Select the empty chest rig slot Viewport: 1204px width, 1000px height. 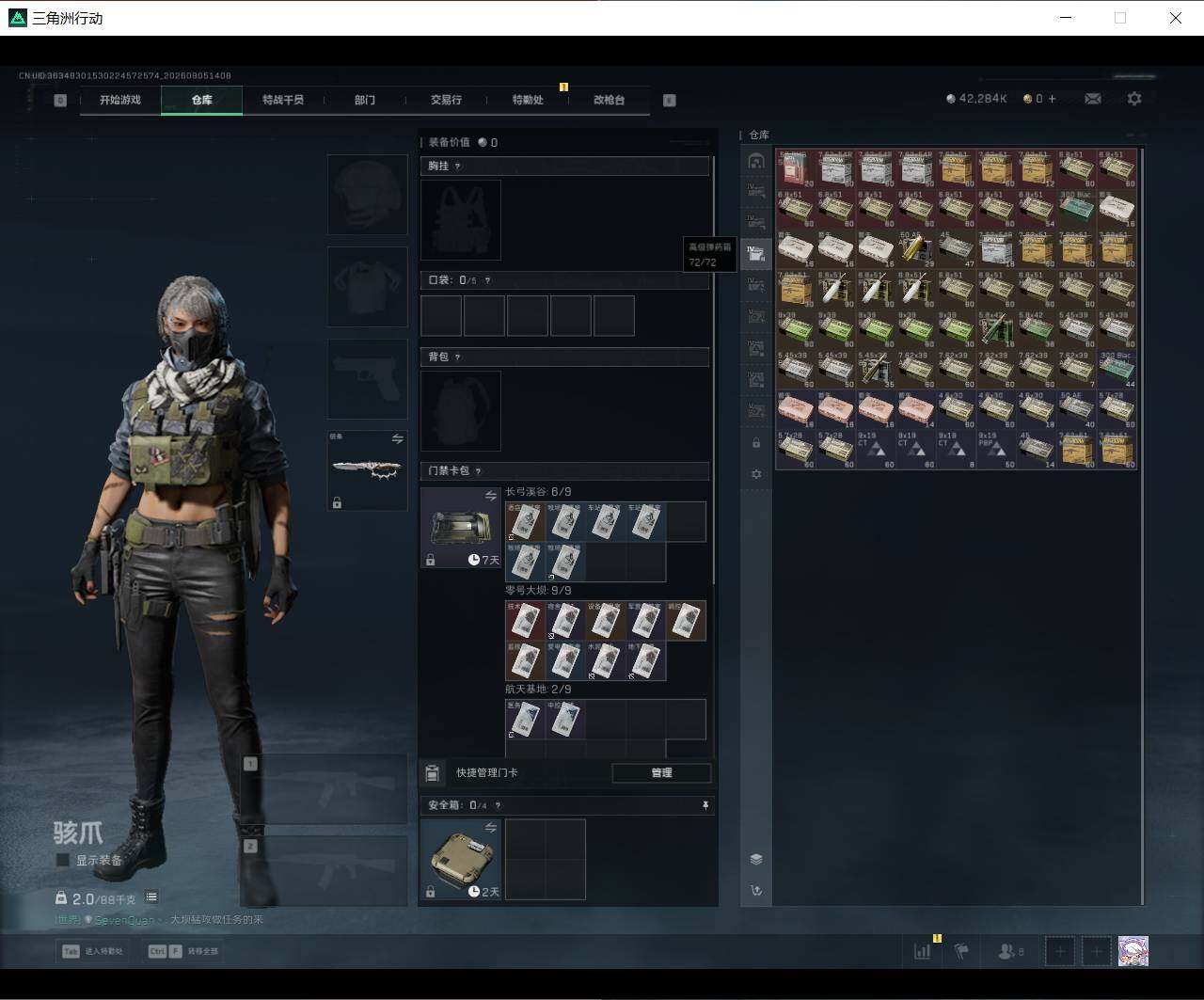461,220
